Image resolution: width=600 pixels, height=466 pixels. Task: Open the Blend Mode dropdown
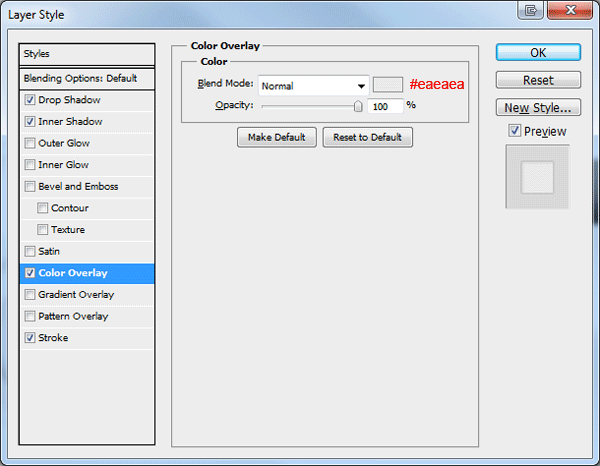pyautogui.click(x=314, y=86)
